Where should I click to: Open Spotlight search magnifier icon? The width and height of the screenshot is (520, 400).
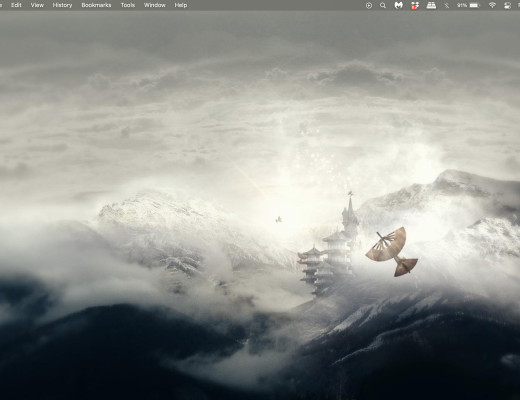(383, 5)
